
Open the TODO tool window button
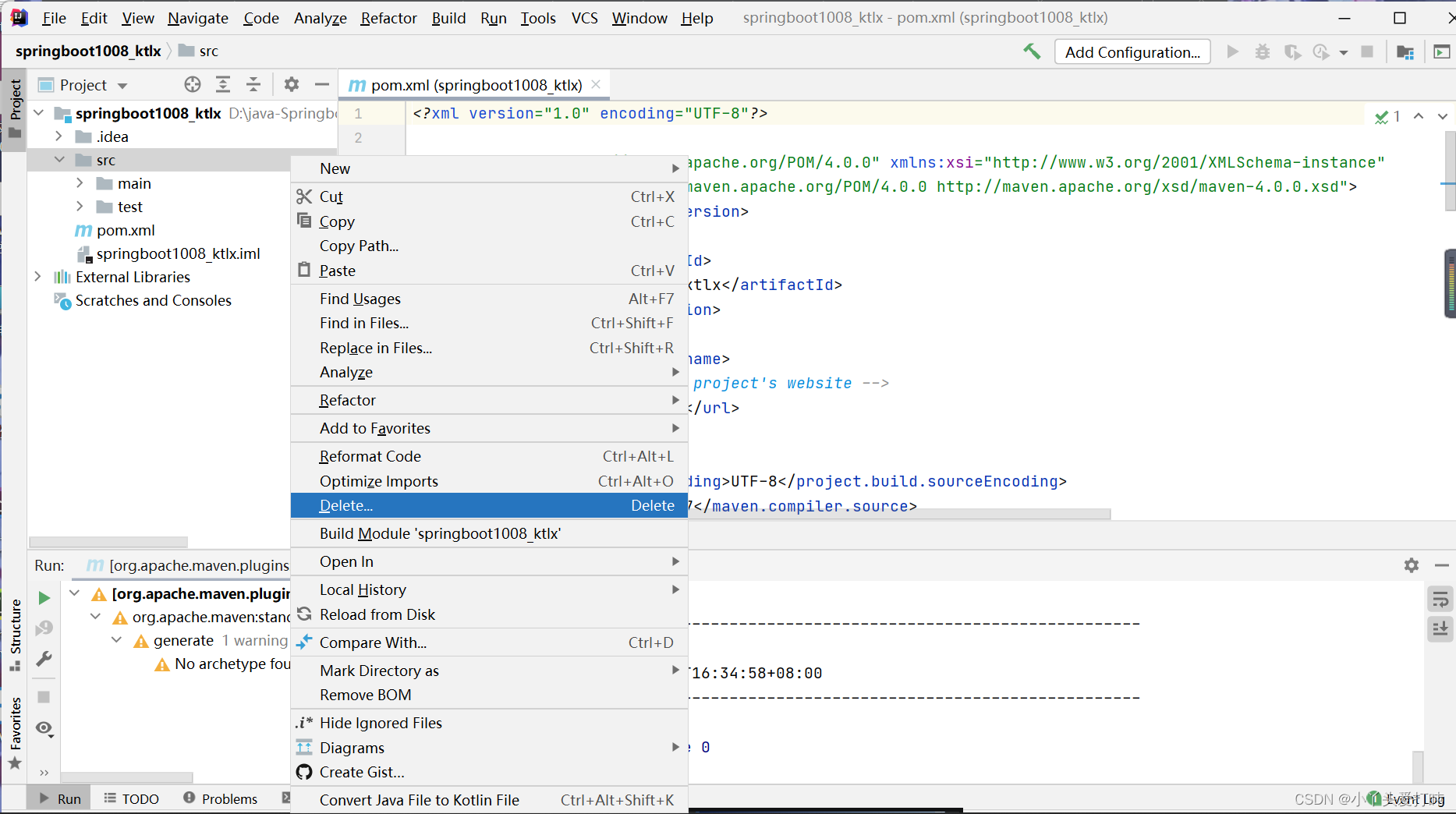pyautogui.click(x=132, y=798)
